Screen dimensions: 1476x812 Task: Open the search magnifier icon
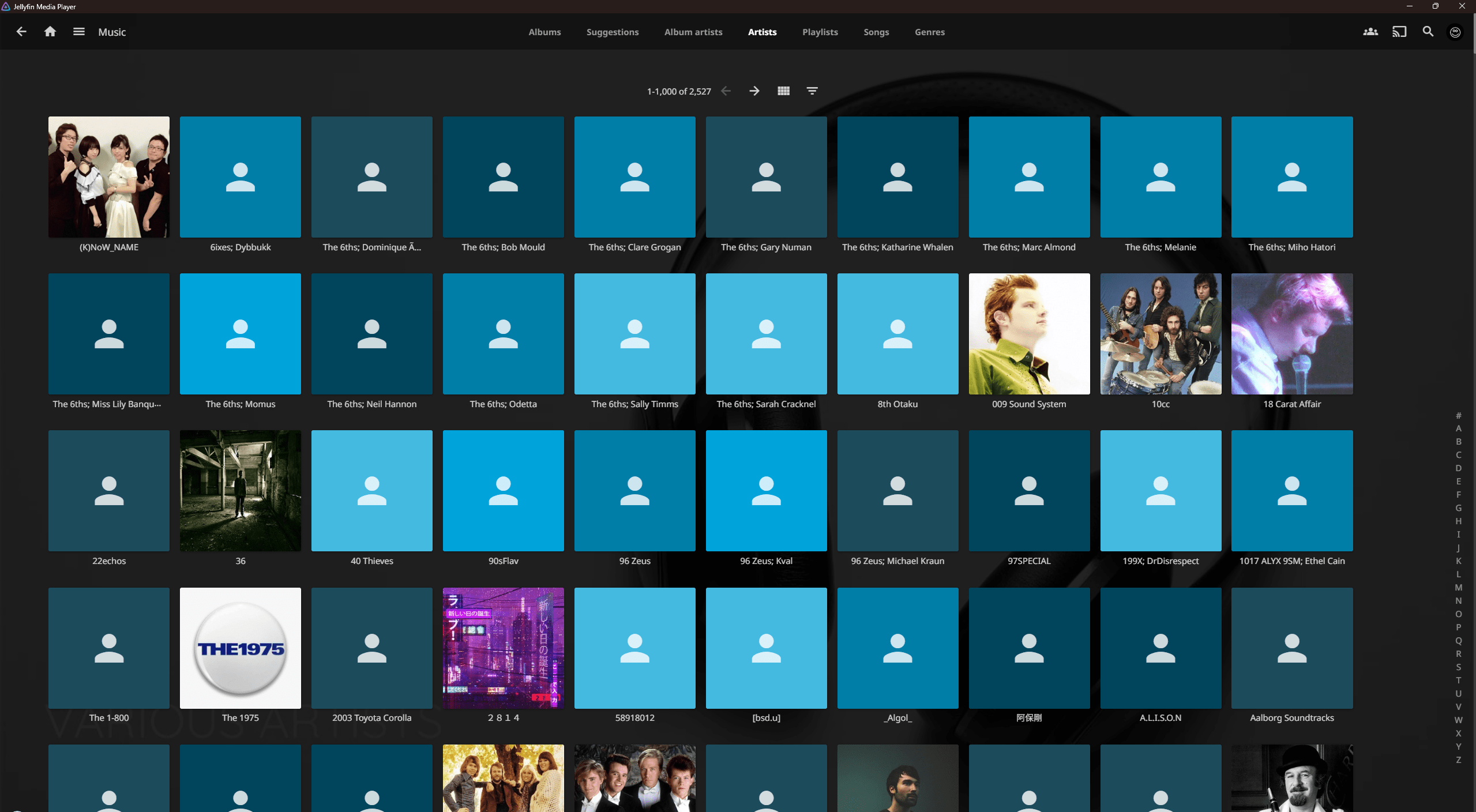click(1428, 32)
